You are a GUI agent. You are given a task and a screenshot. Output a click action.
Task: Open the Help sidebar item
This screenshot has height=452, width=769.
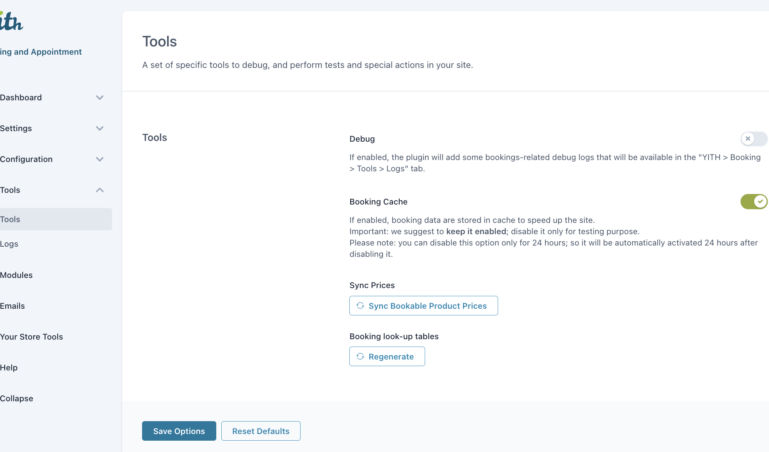9,368
